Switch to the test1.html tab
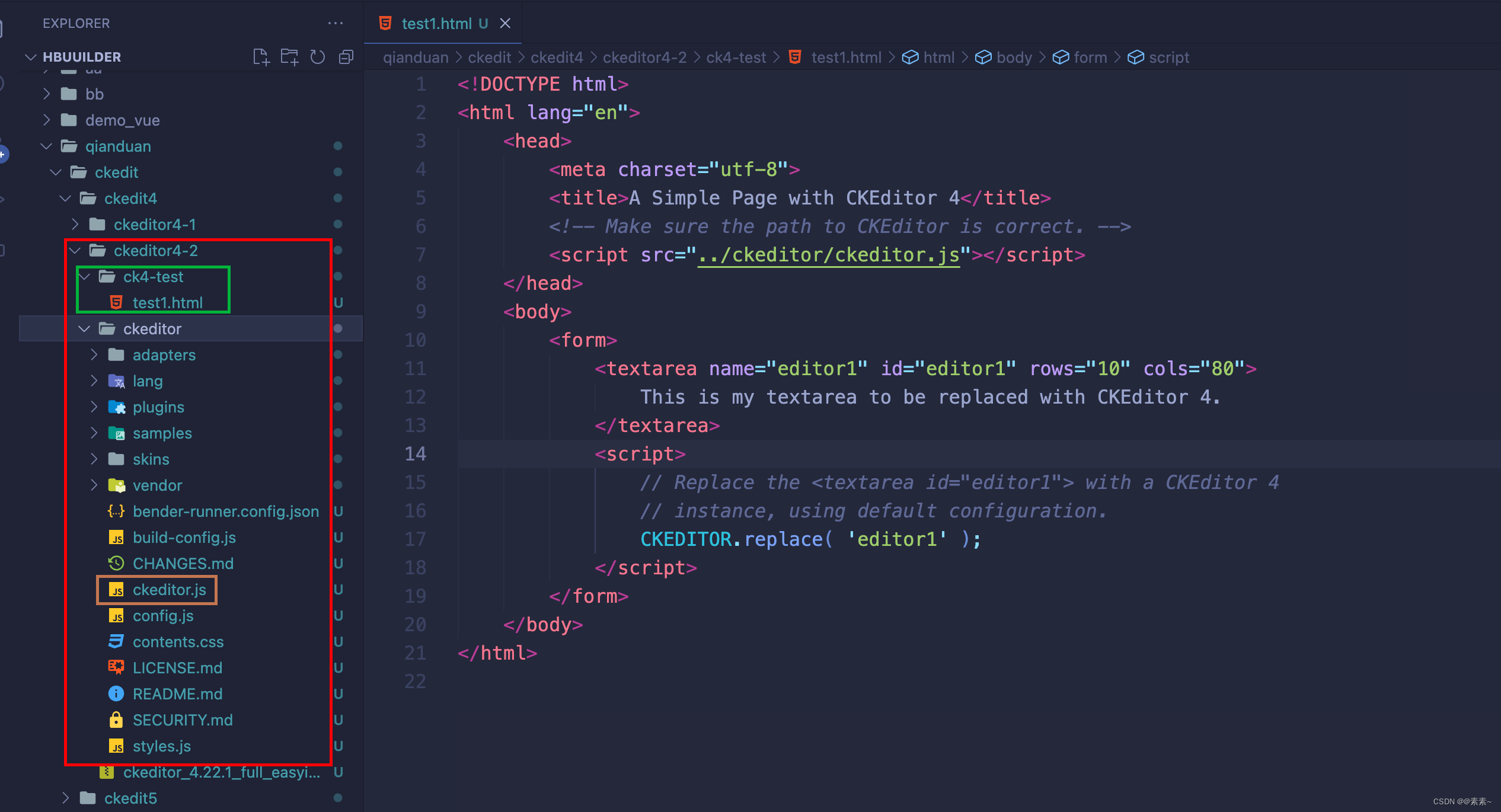Image resolution: width=1501 pixels, height=812 pixels. point(436,23)
